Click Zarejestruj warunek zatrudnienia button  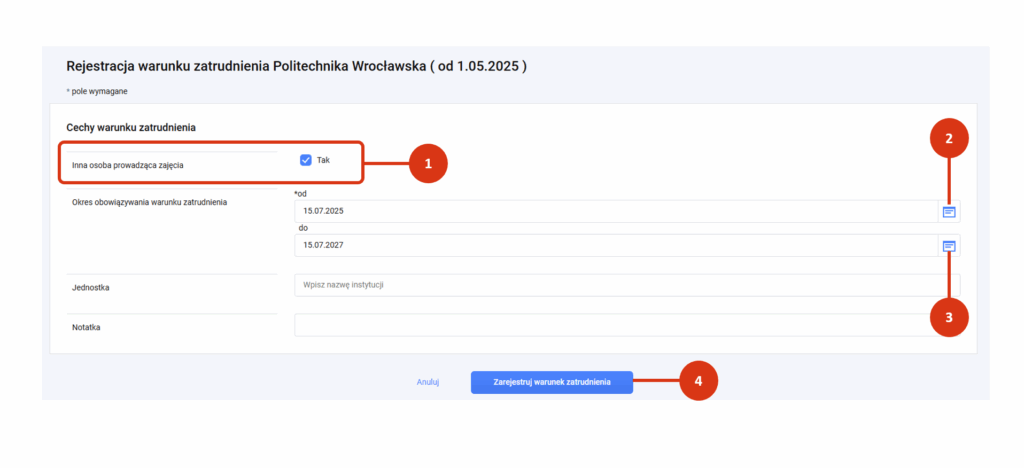click(x=552, y=382)
